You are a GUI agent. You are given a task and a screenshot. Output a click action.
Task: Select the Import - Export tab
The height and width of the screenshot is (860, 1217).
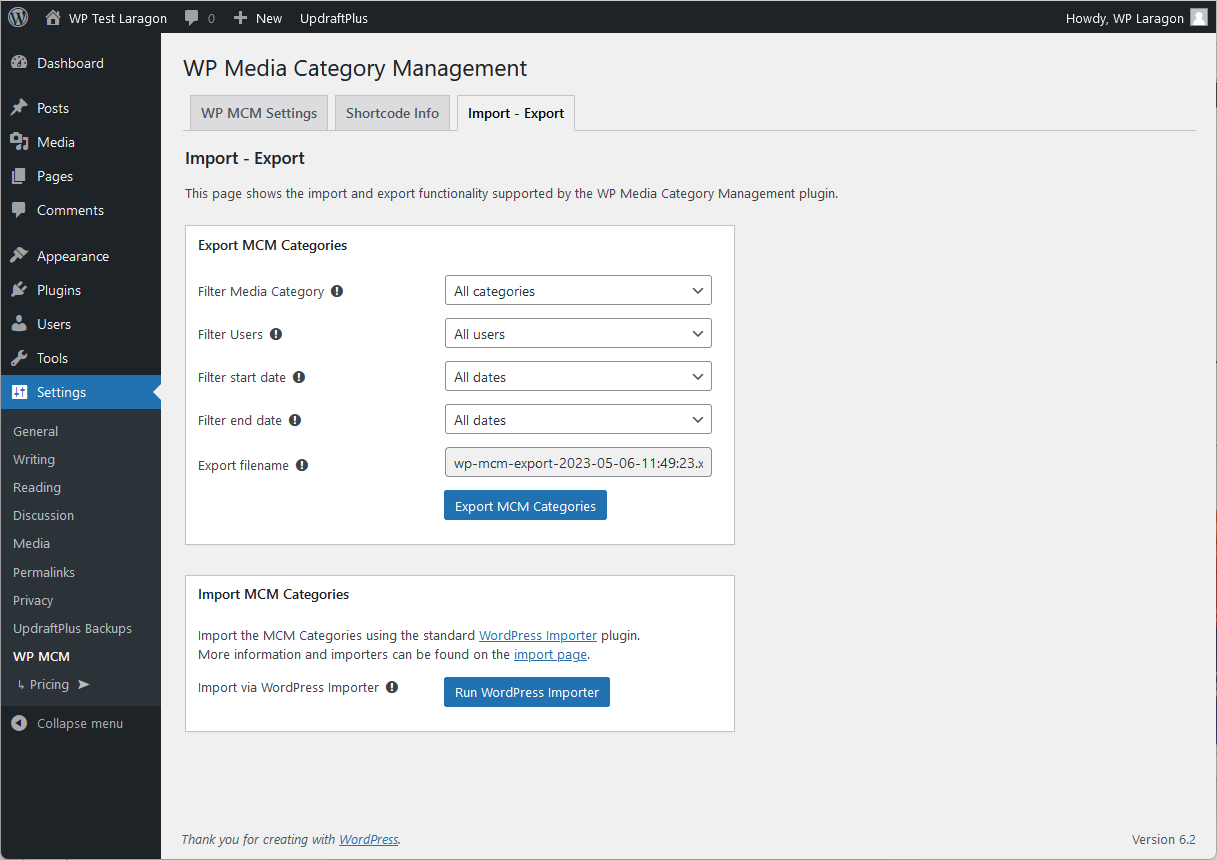coord(516,113)
